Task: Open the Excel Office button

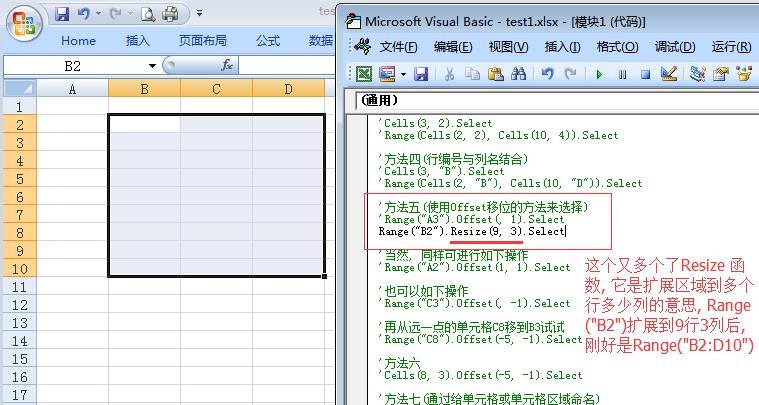Action: click(x=24, y=23)
